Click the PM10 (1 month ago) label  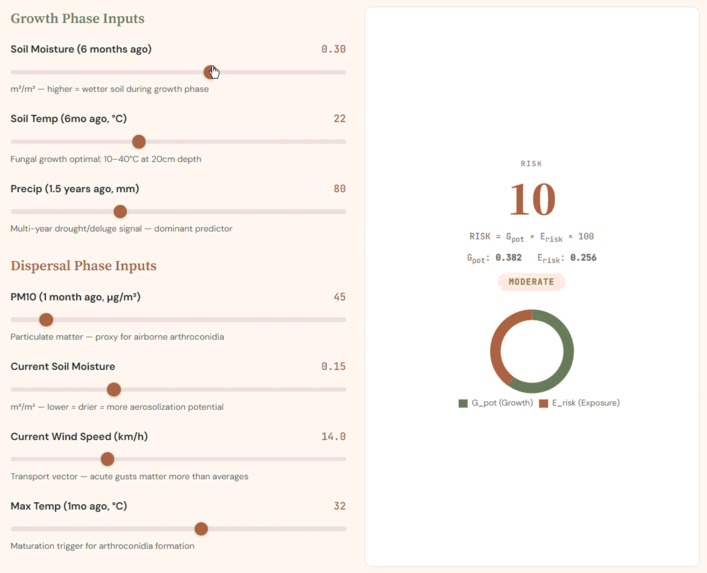[76, 297]
